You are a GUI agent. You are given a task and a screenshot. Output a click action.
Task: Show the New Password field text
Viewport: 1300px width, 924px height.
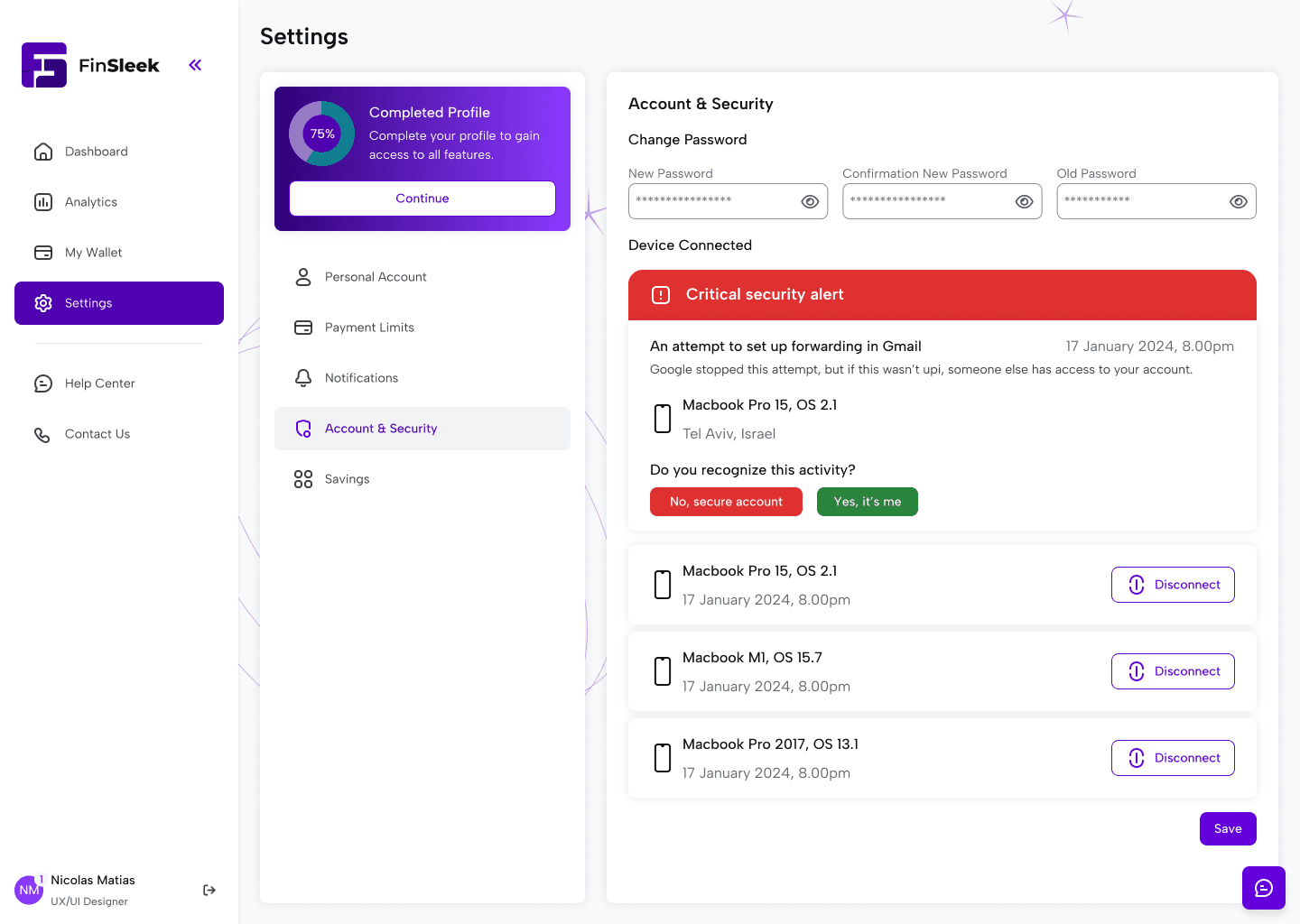point(810,201)
